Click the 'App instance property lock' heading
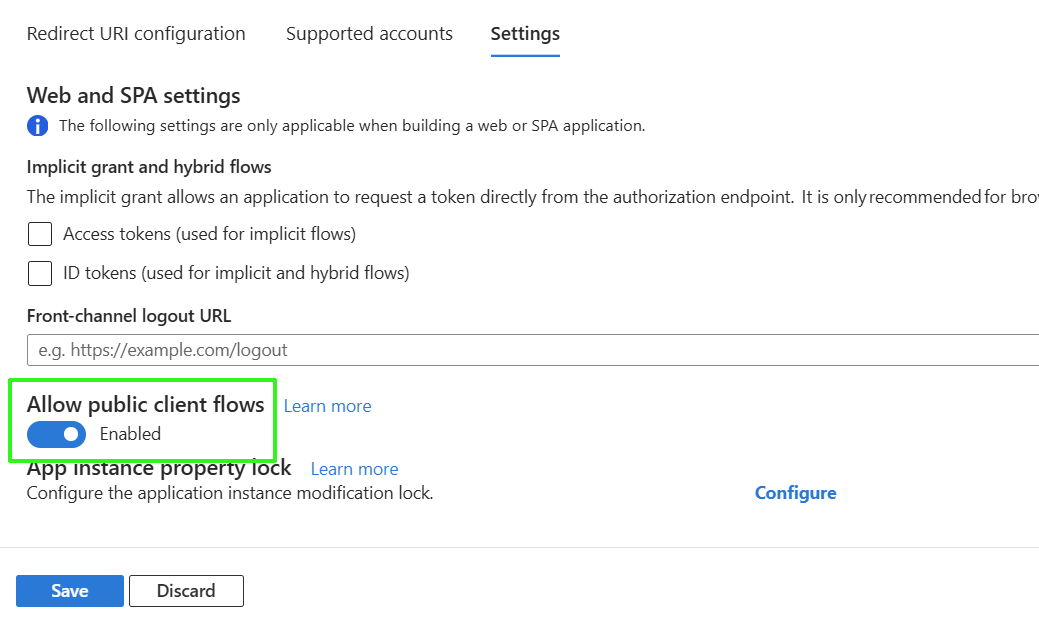This screenshot has height=617, width=1039. coord(159,469)
